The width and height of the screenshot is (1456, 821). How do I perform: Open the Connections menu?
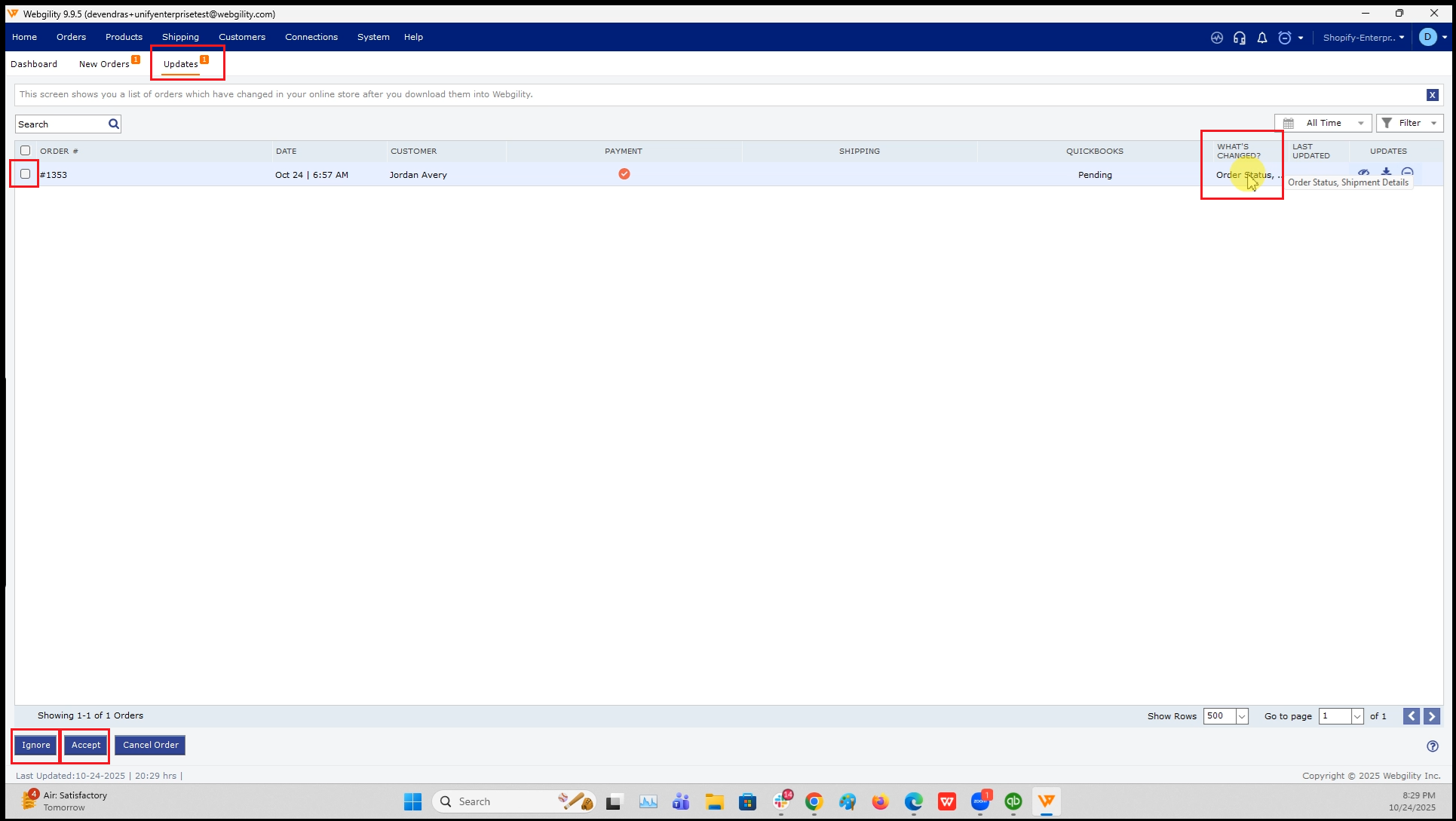(311, 37)
